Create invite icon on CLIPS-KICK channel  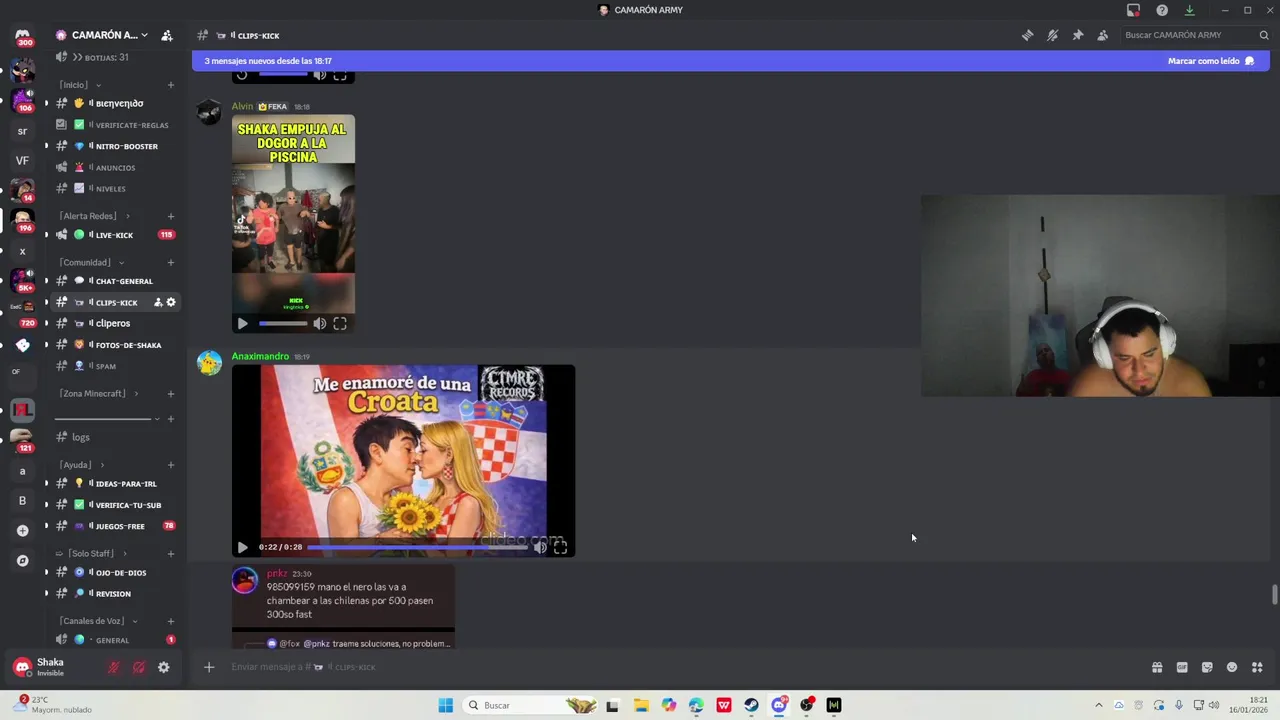(158, 302)
